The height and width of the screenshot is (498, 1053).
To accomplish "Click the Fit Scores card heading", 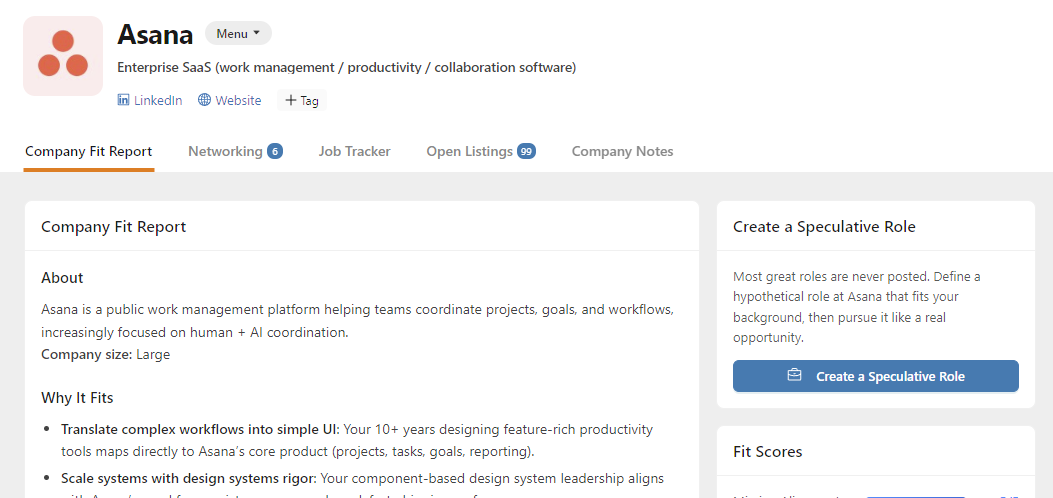I will point(768,452).
